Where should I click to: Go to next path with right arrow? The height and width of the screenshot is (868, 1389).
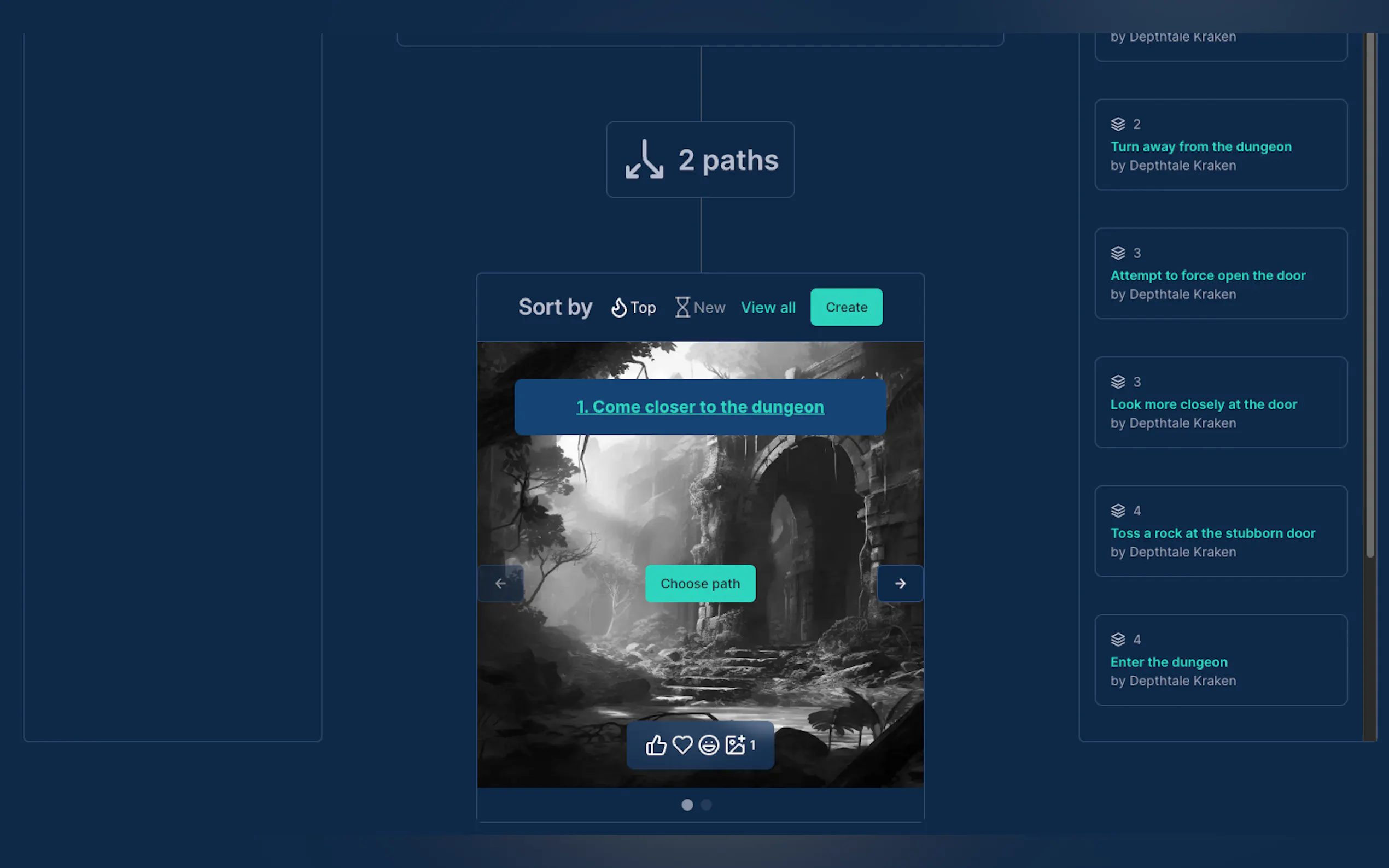(900, 583)
